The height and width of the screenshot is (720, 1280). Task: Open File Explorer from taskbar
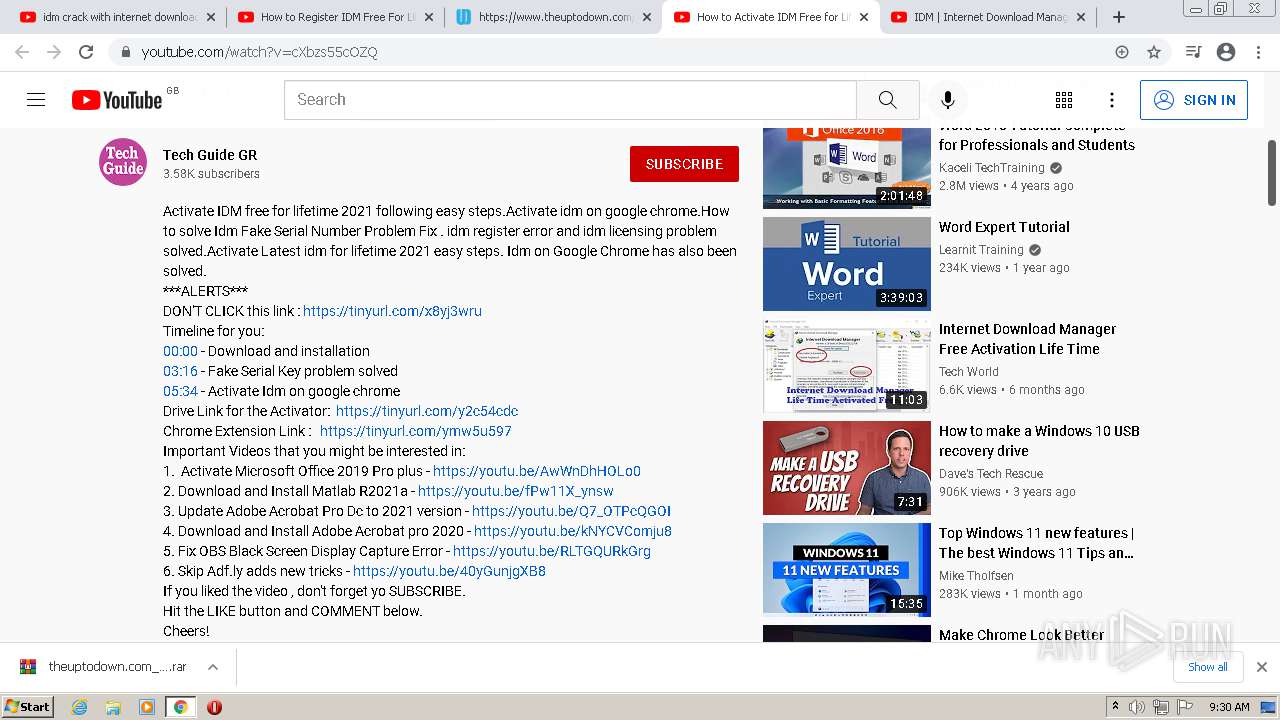pos(113,707)
